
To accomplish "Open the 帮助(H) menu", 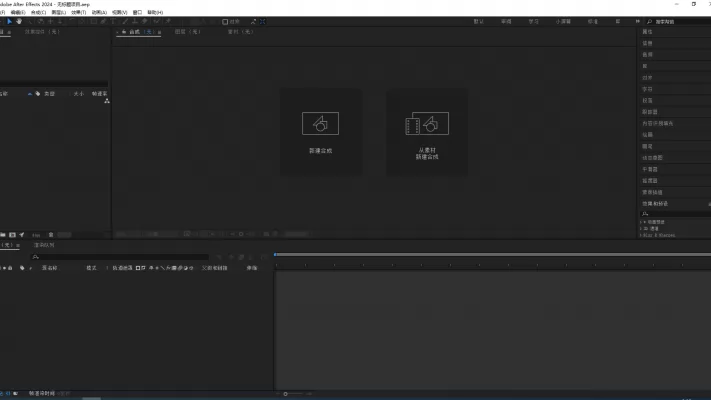I will [x=155, y=13].
